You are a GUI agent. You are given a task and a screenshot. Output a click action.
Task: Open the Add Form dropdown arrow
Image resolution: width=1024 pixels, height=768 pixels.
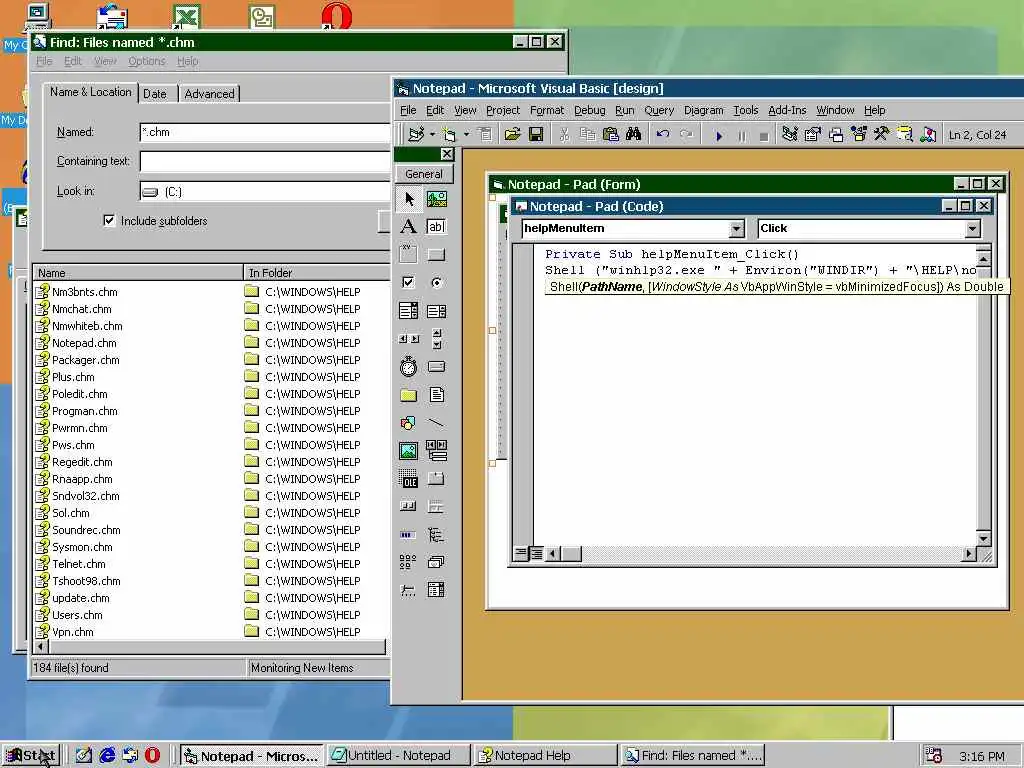[x=466, y=135]
